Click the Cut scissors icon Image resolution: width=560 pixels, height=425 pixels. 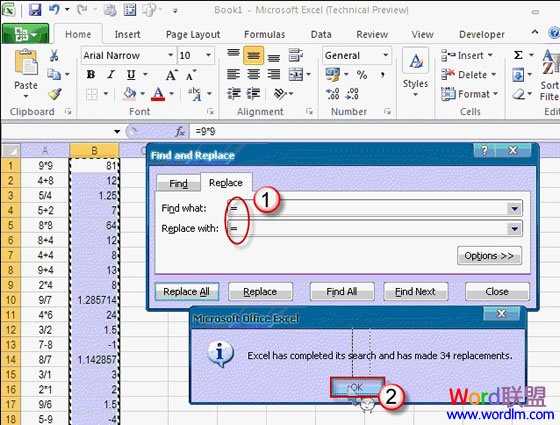(54, 56)
